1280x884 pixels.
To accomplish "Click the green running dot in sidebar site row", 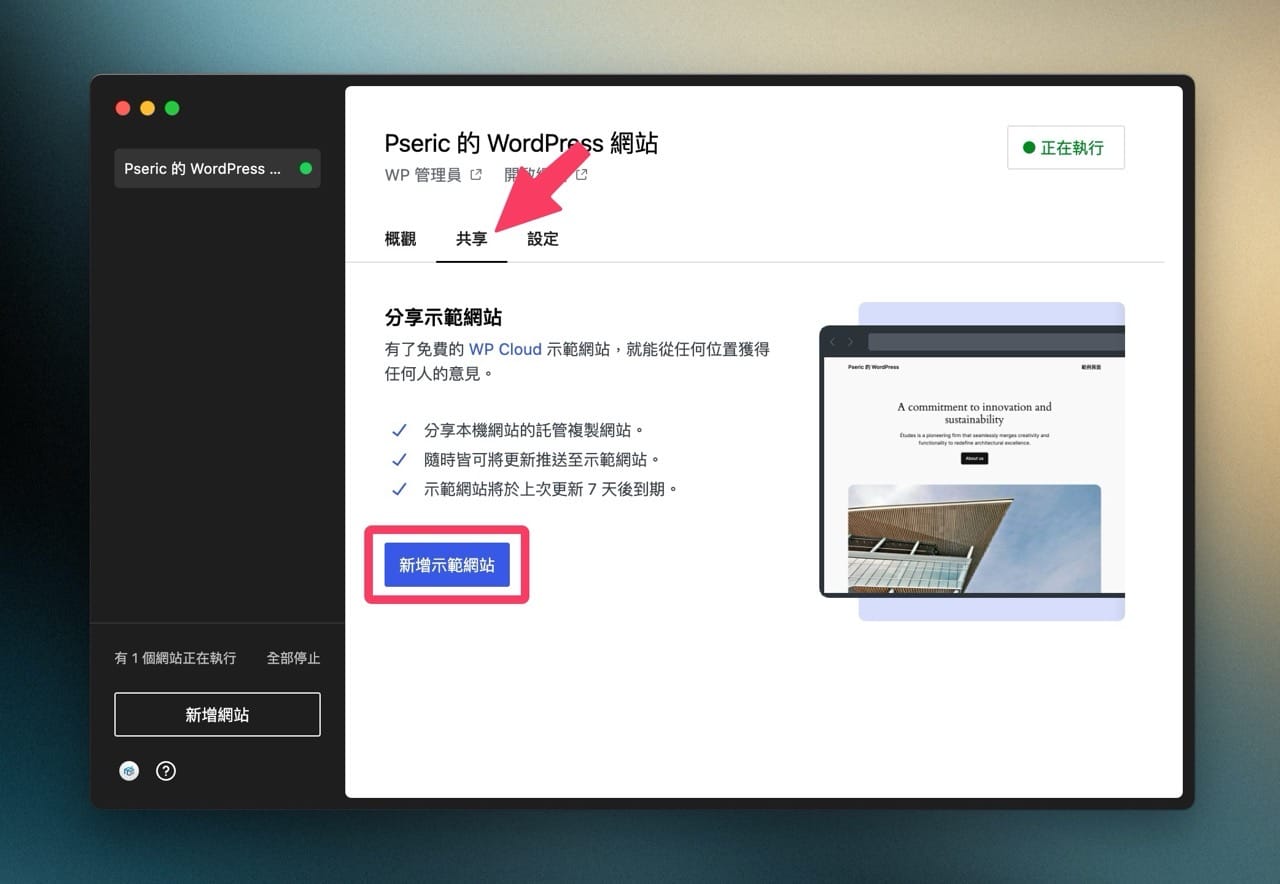I will coord(305,168).
